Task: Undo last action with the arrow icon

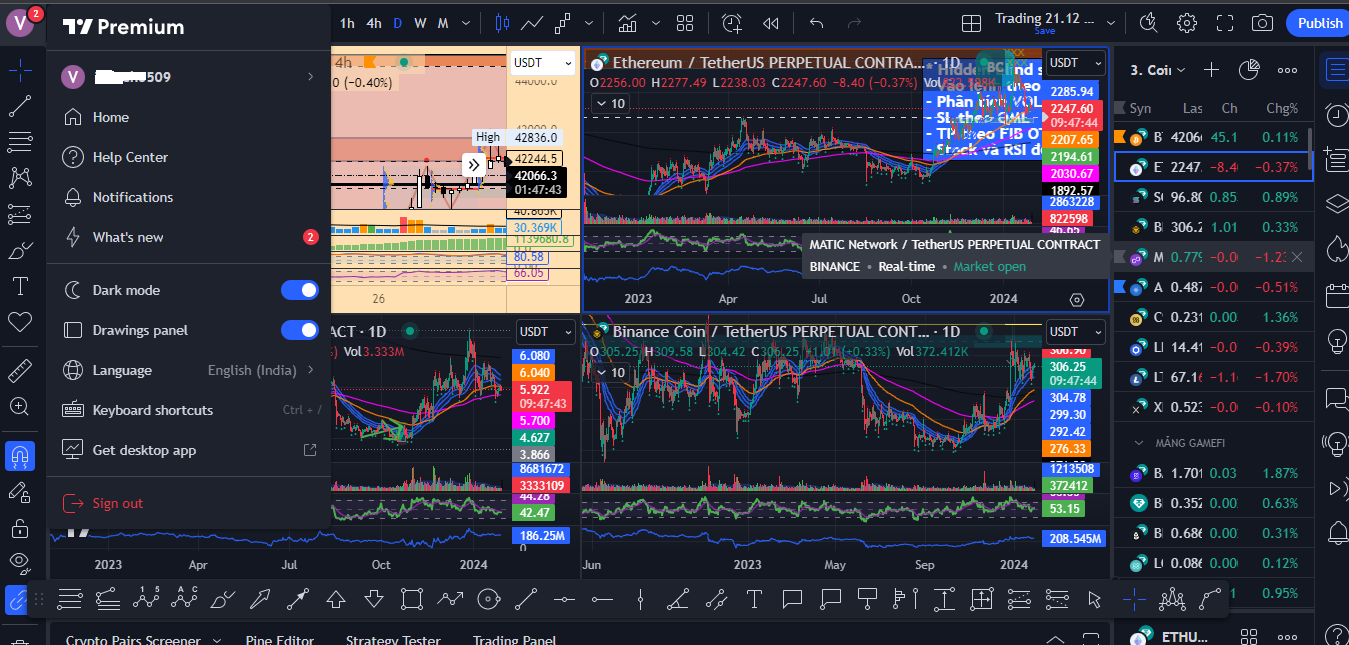Action: point(815,22)
